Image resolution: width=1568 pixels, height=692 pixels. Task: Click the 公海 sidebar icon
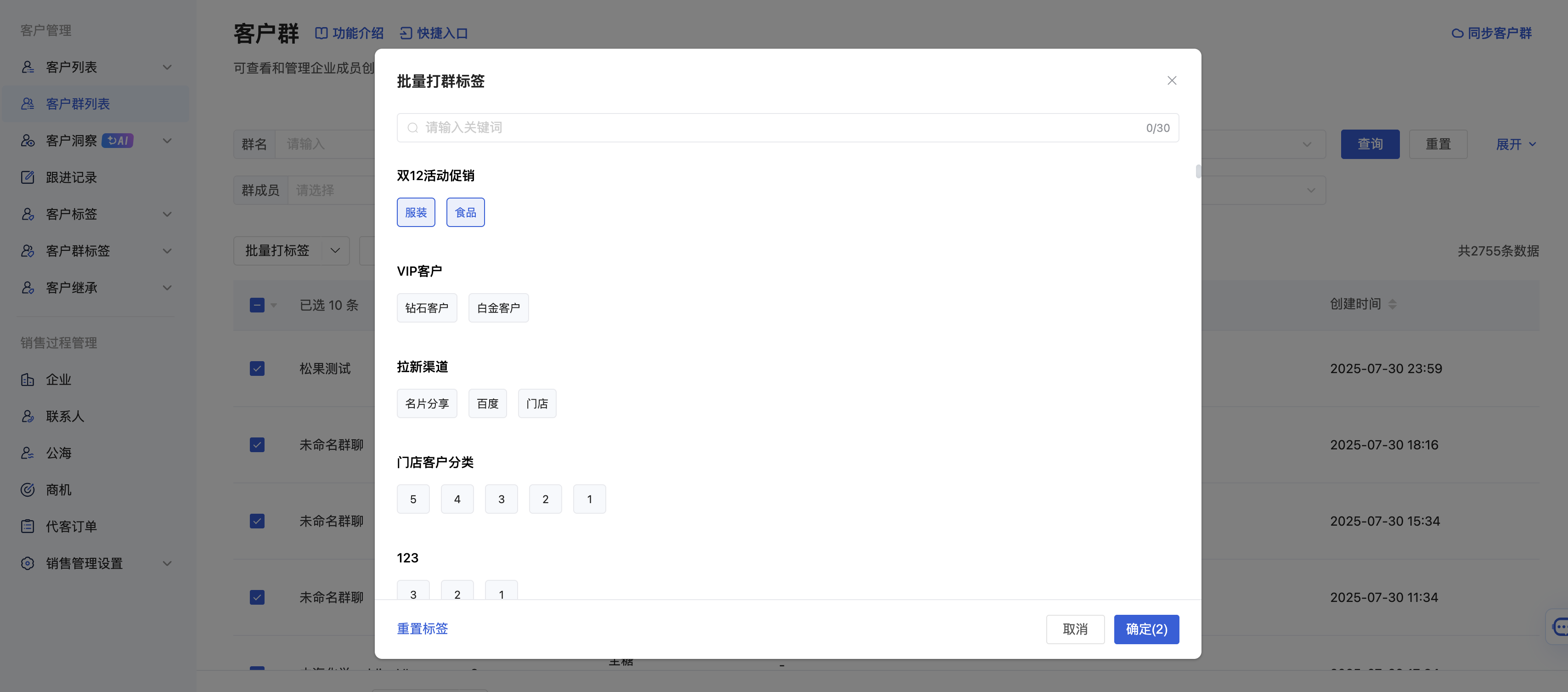point(28,453)
